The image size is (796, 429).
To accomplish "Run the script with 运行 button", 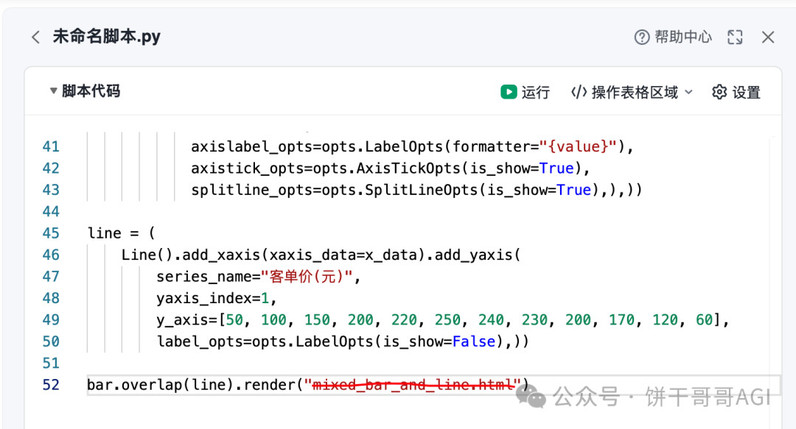I will 525,92.
